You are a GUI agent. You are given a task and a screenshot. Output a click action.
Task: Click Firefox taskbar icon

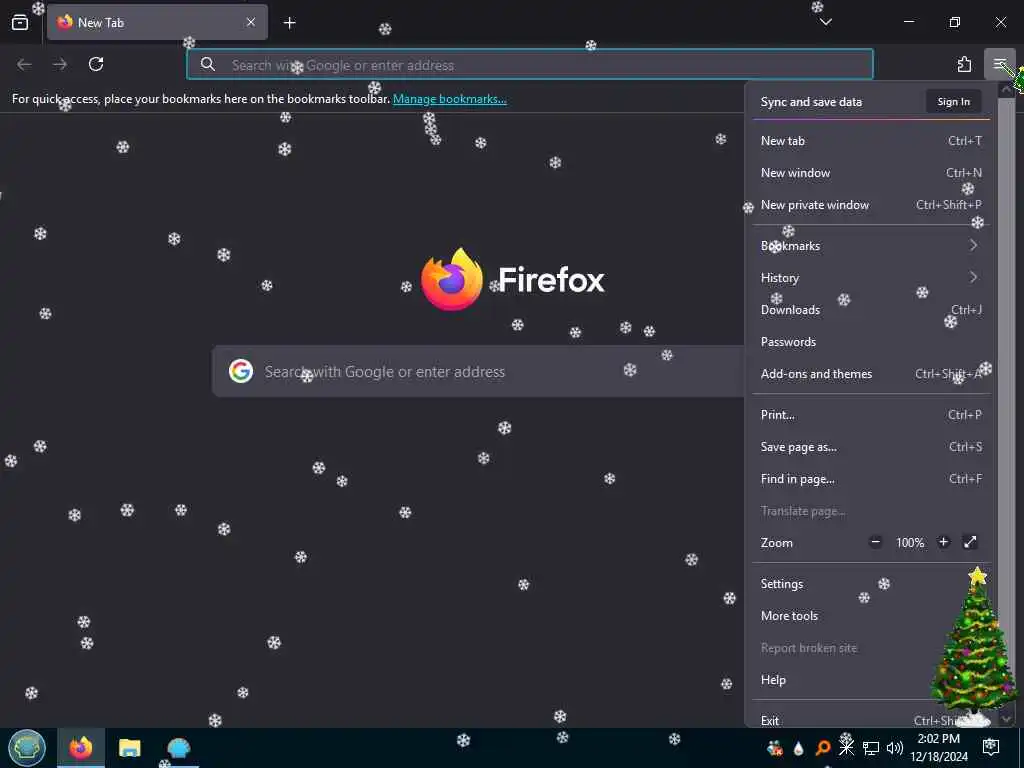[x=81, y=748]
